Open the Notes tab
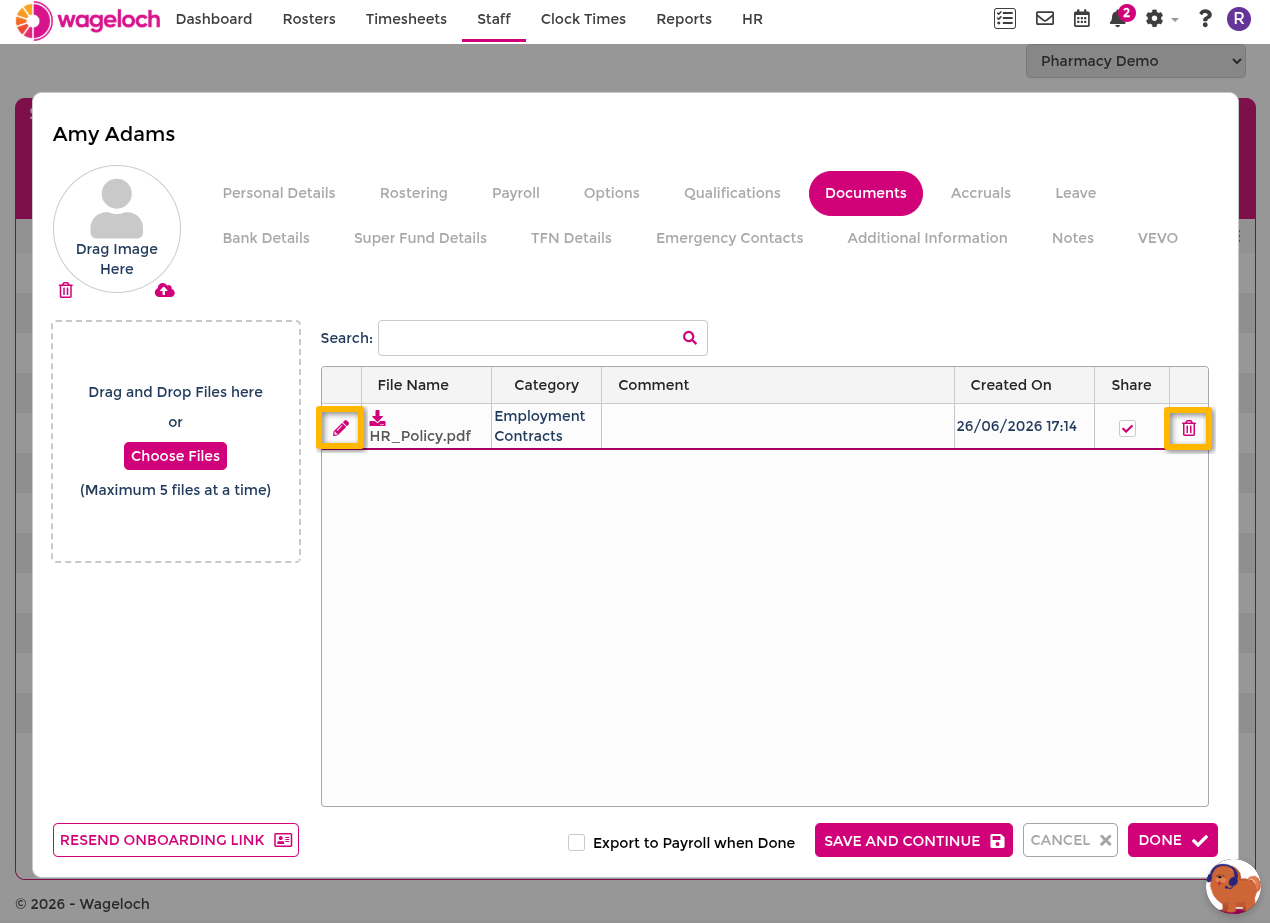 (x=1073, y=238)
